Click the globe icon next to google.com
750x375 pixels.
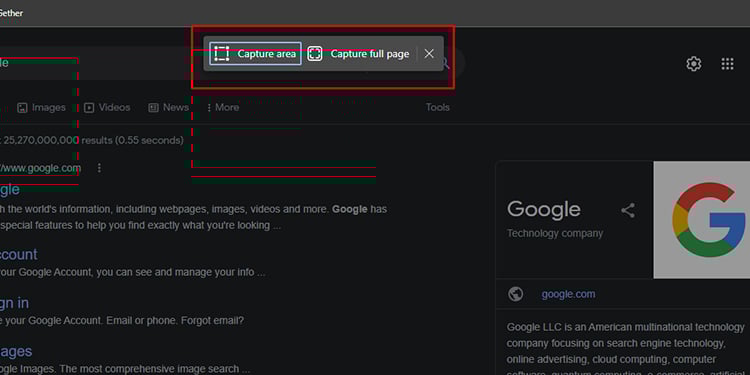[516, 294]
